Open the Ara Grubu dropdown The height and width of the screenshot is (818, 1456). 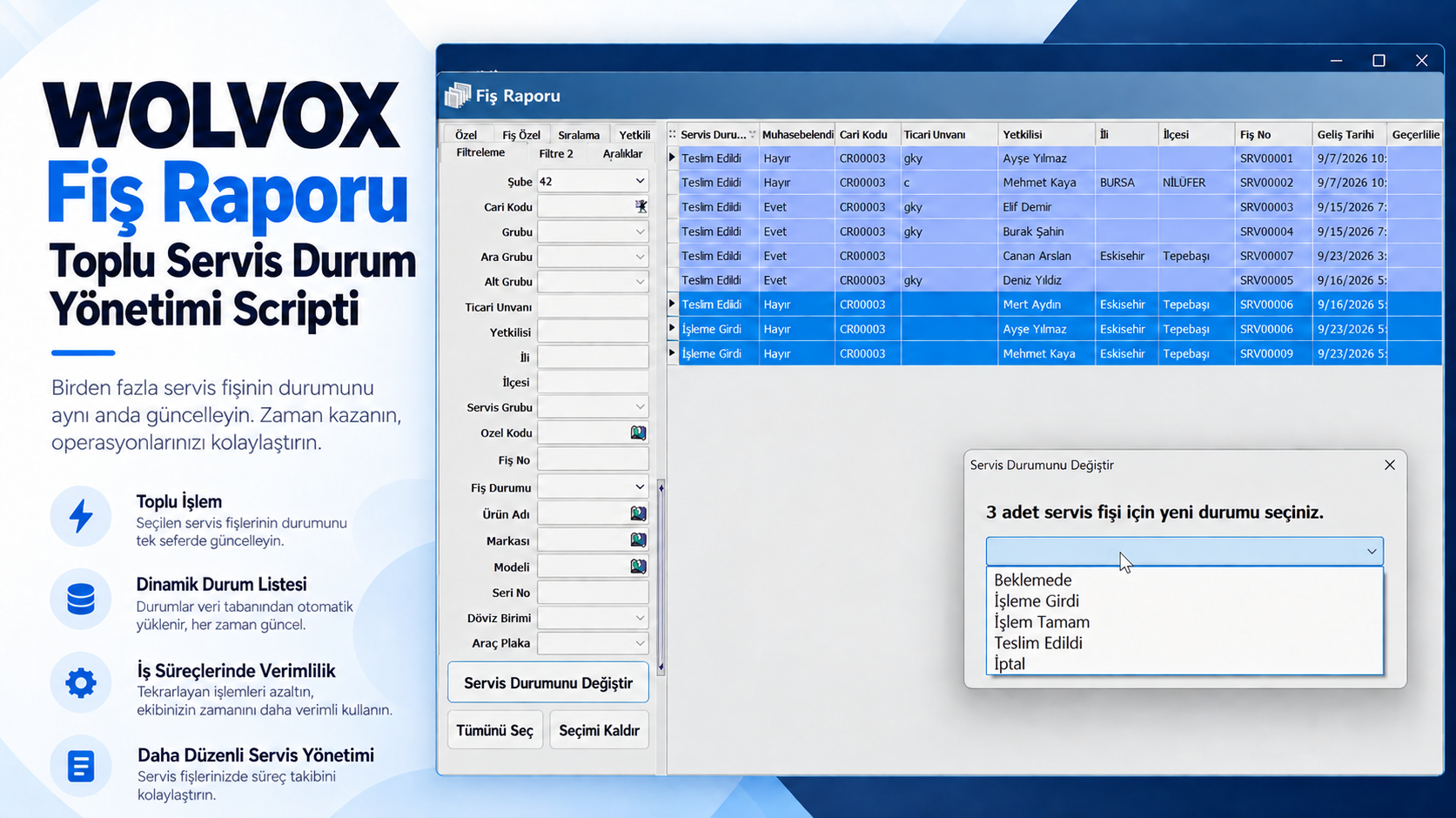640,257
